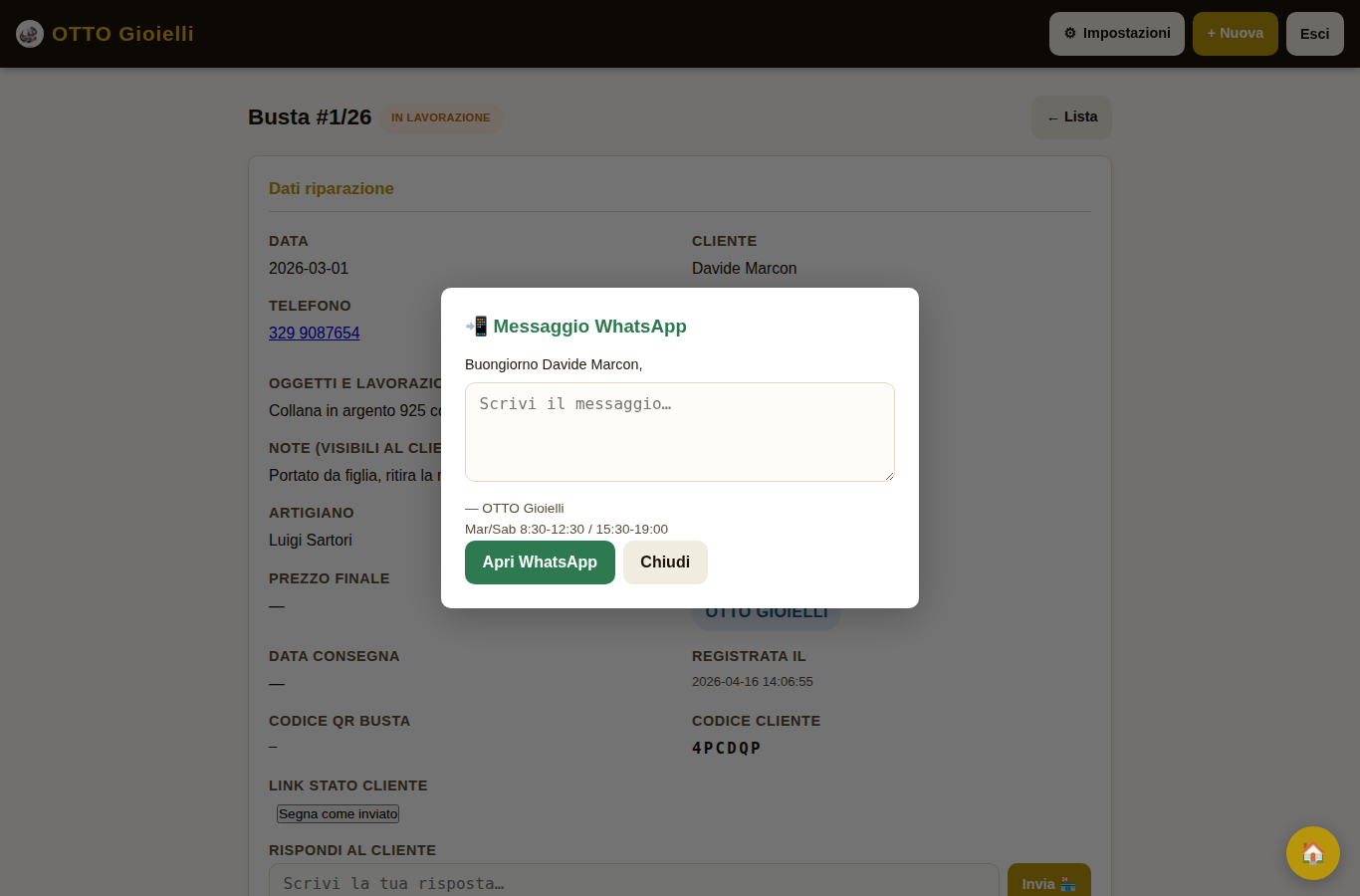The image size is (1360, 896).
Task: Click the floating home icon bottom right
Action: pyautogui.click(x=1312, y=852)
